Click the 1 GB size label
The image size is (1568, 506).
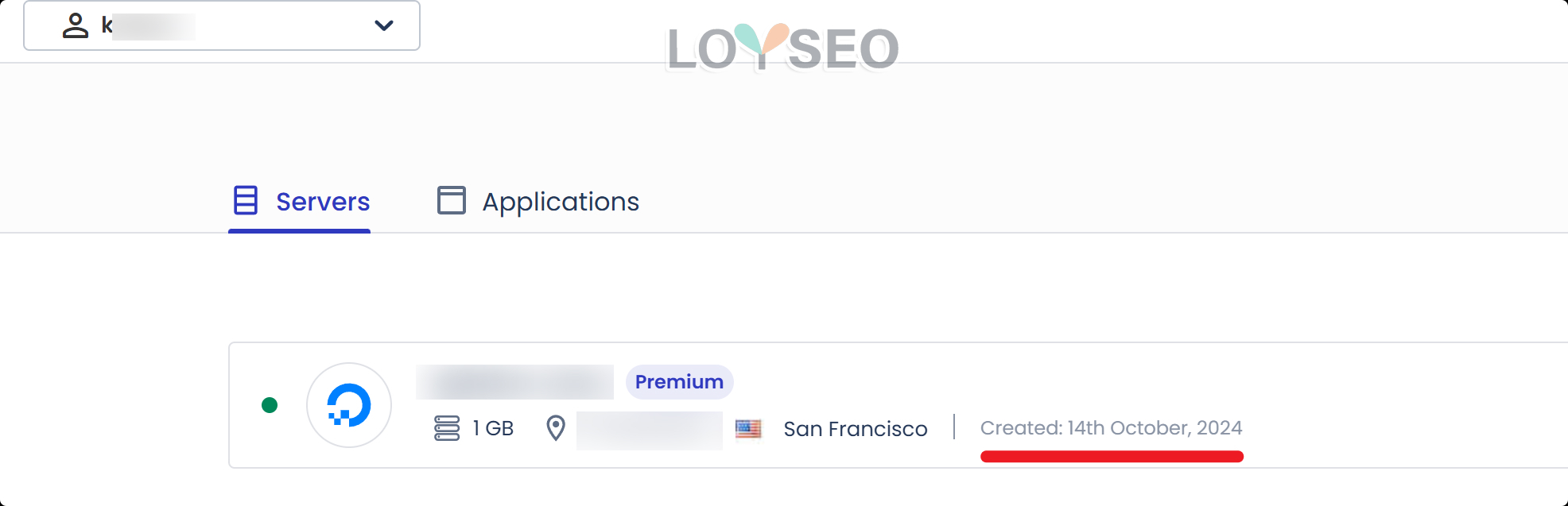point(493,428)
